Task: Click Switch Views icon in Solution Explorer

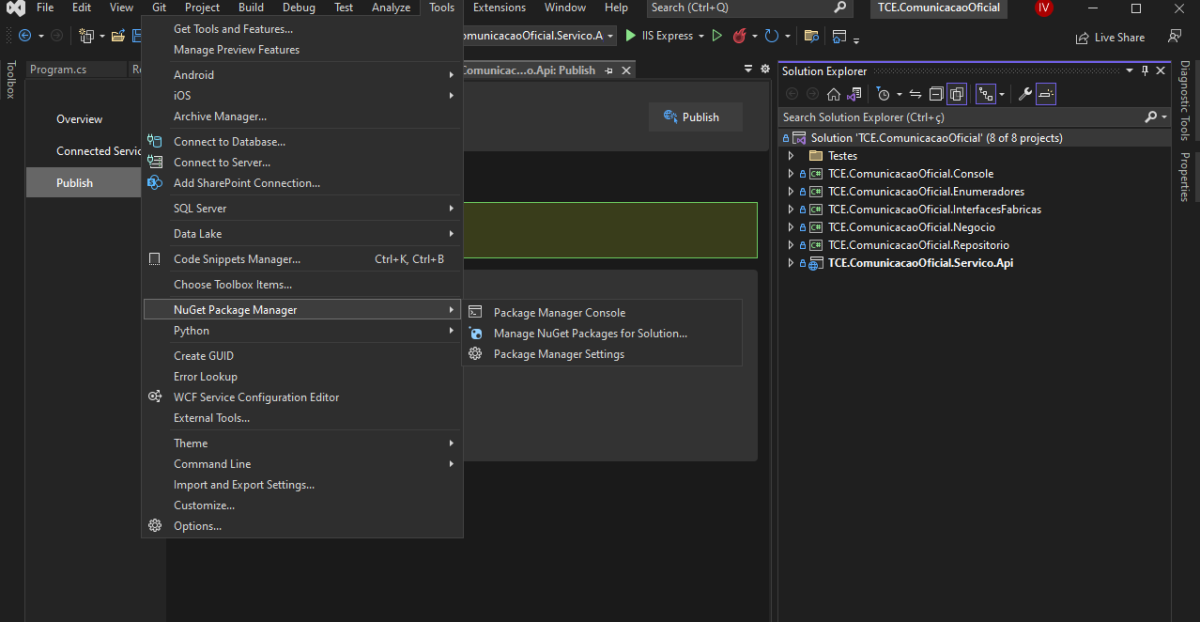Action: point(854,94)
